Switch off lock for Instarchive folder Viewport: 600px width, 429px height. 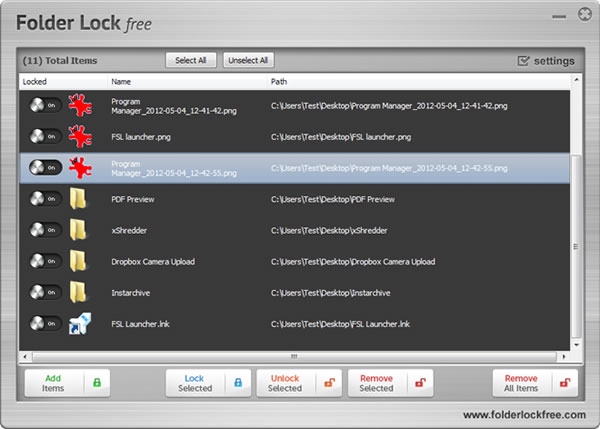(46, 292)
